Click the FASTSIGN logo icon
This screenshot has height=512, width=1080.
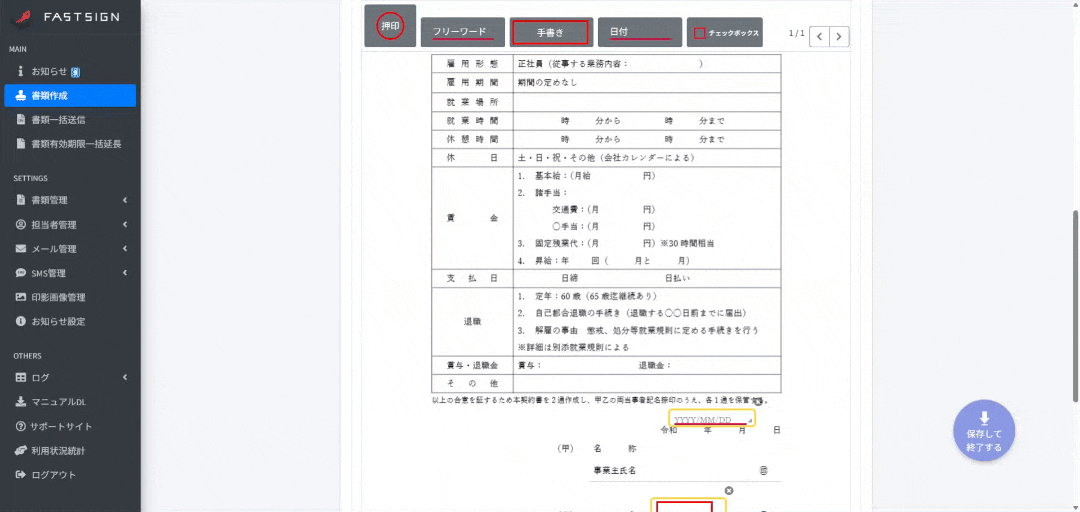pos(24,17)
